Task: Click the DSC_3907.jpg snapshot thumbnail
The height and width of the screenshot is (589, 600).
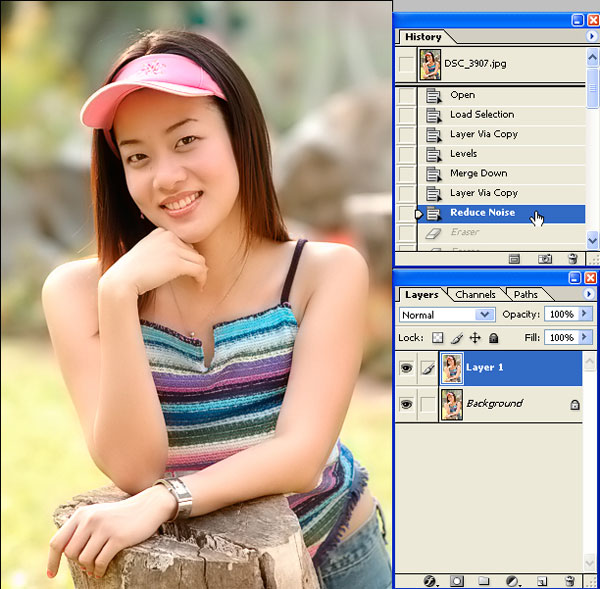Action: 430,65
